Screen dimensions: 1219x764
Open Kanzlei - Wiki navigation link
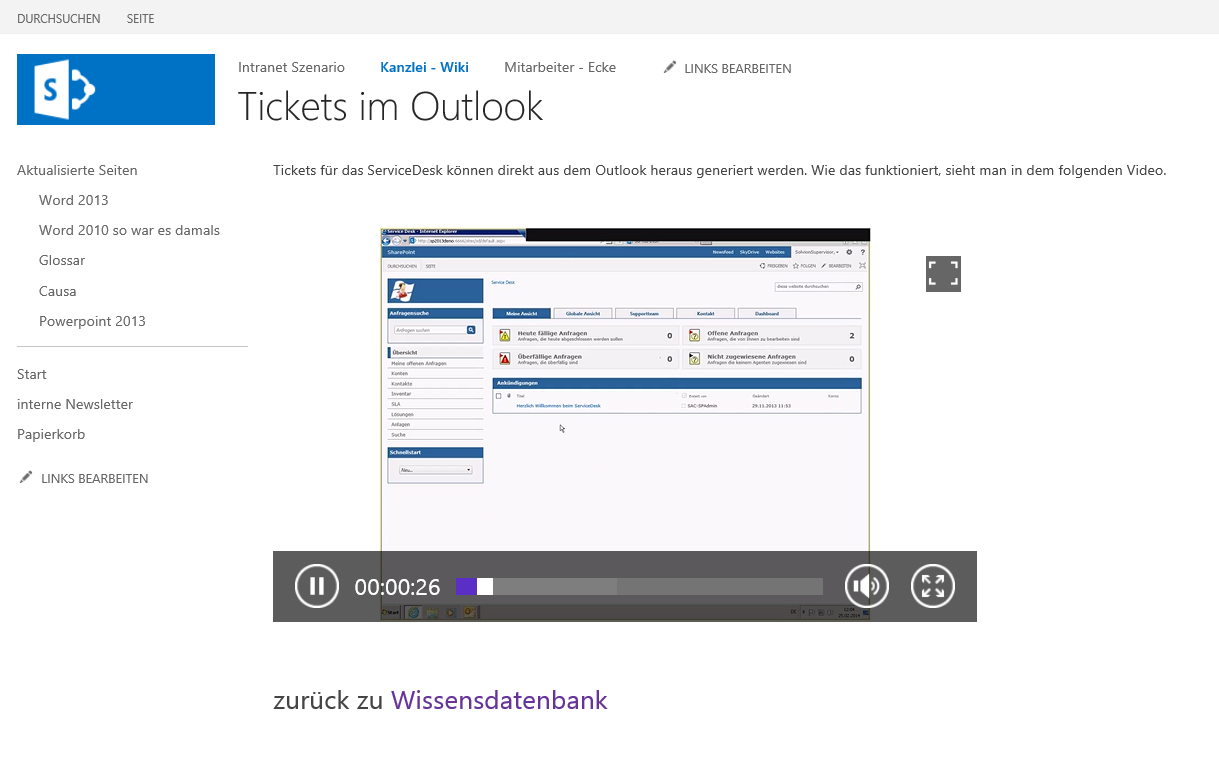click(x=424, y=67)
